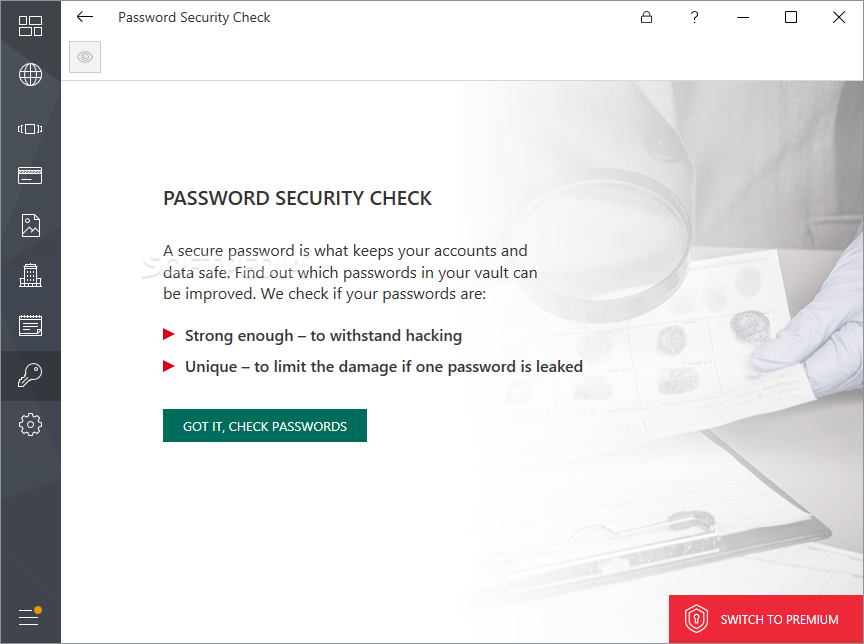Go back using the arrow button
864x644 pixels.
85,17
